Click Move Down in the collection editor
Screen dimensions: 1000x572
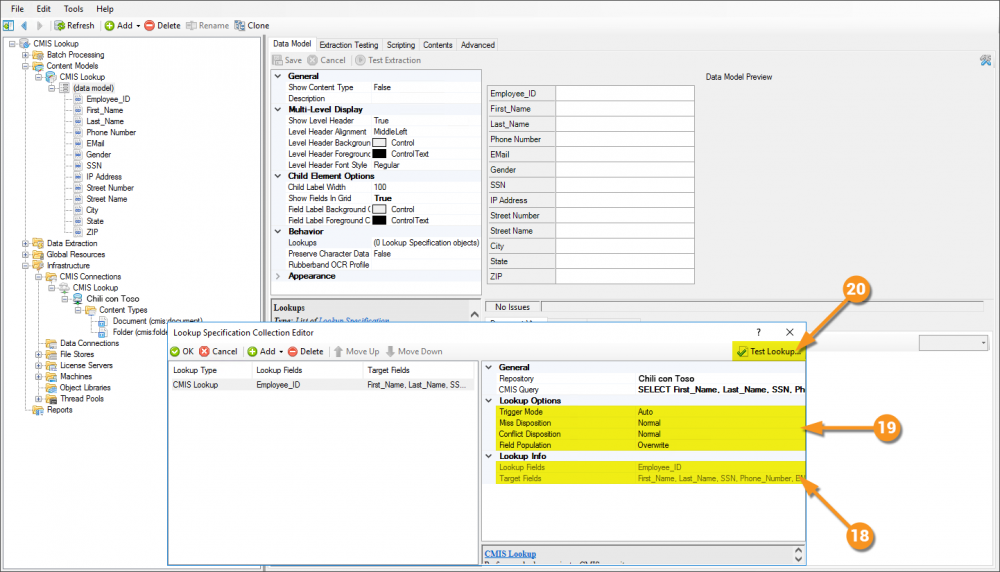[x=415, y=351]
